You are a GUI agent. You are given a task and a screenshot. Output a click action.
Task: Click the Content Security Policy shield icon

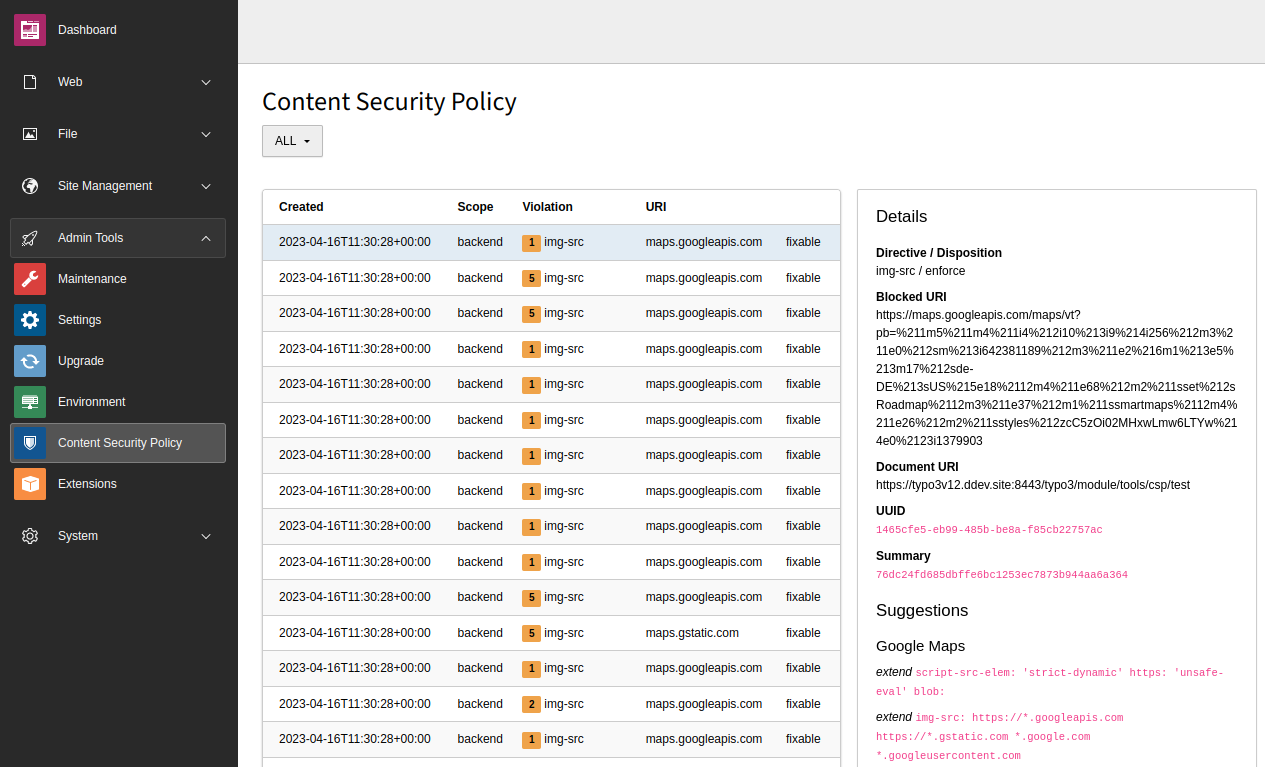pos(30,443)
